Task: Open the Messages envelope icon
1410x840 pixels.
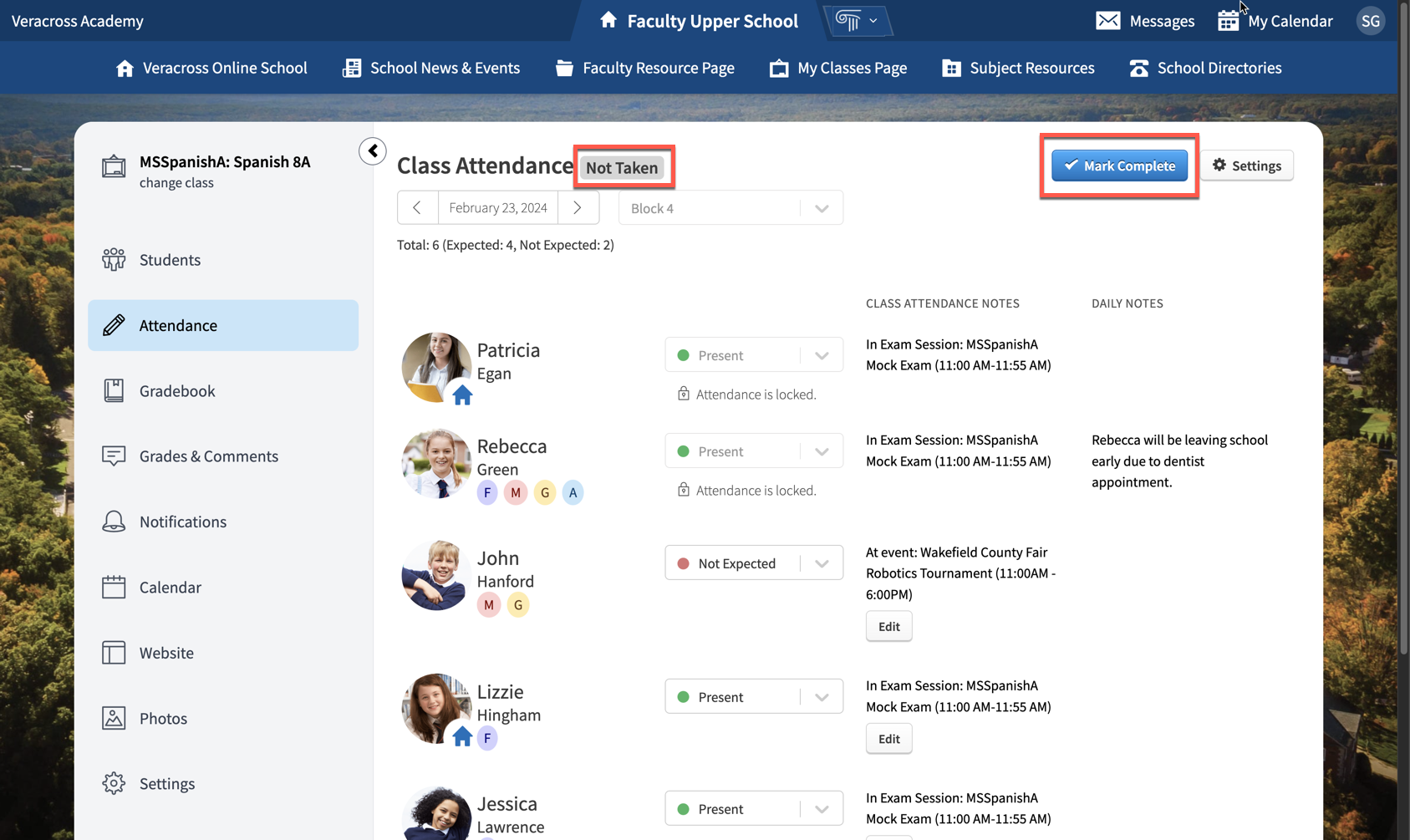Action: (x=1107, y=21)
